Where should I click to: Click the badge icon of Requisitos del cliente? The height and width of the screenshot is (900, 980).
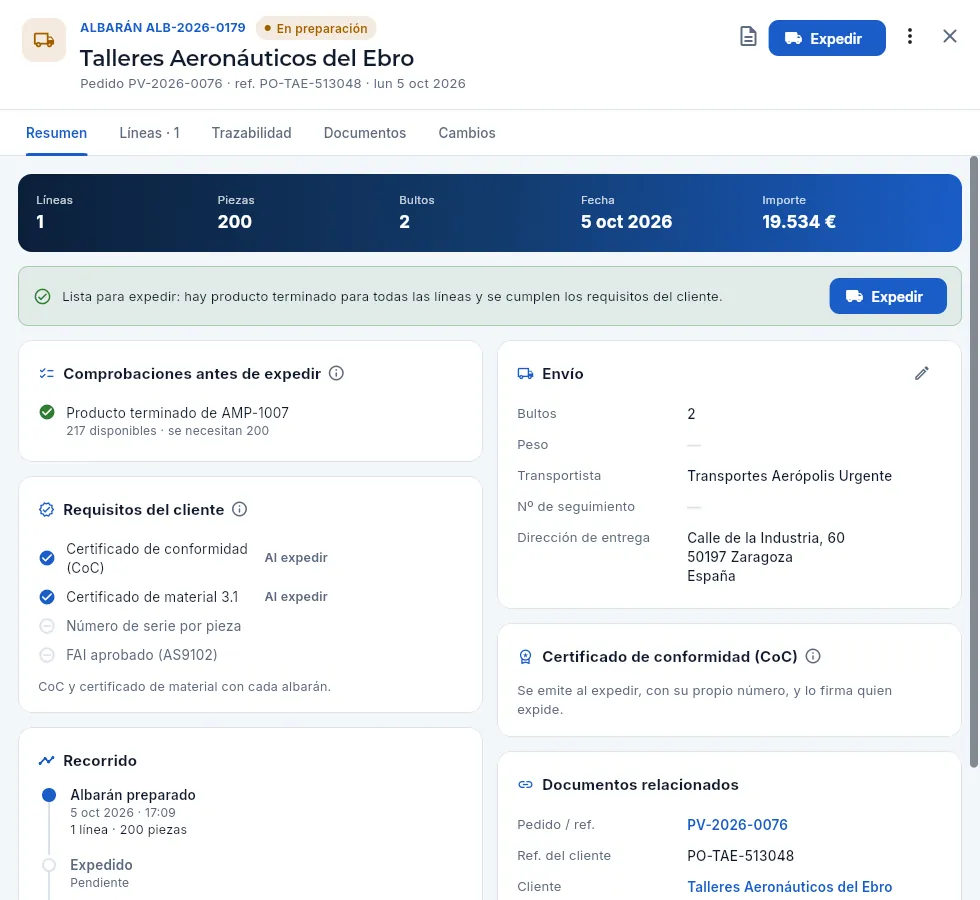click(x=46, y=509)
